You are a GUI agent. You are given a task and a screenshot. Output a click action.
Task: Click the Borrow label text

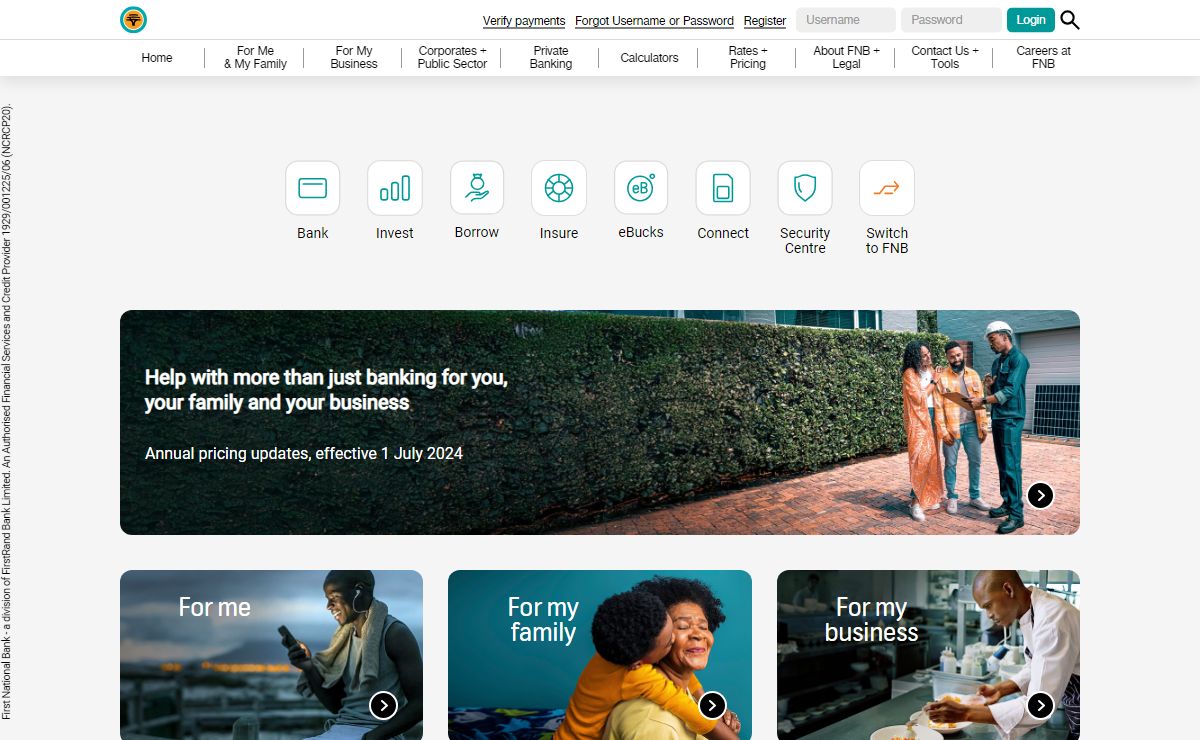click(477, 232)
